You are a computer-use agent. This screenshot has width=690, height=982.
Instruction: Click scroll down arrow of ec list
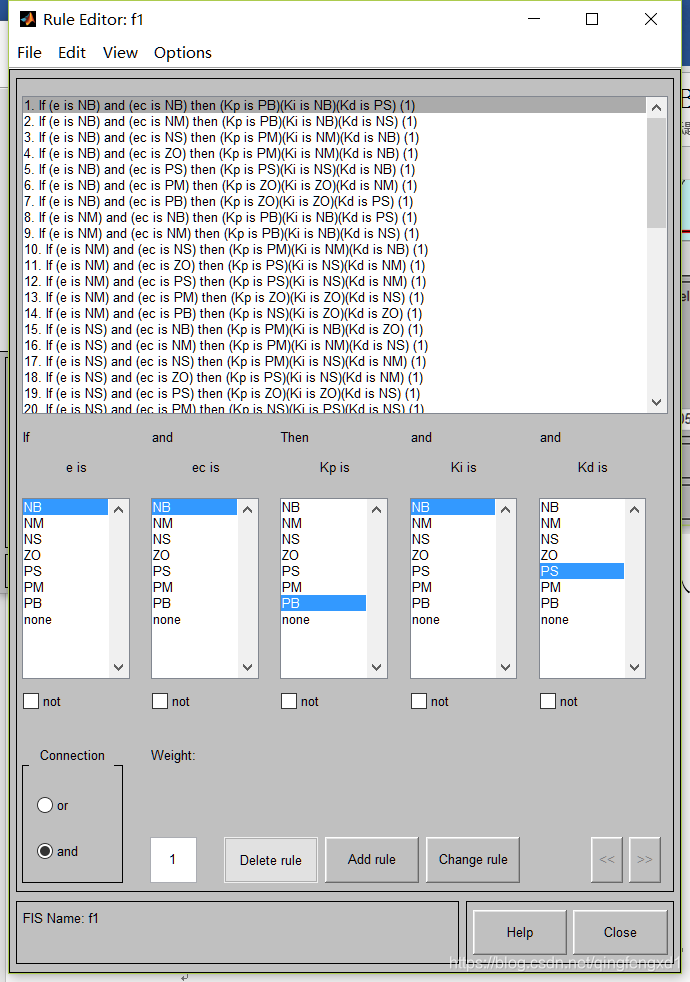tap(247, 668)
